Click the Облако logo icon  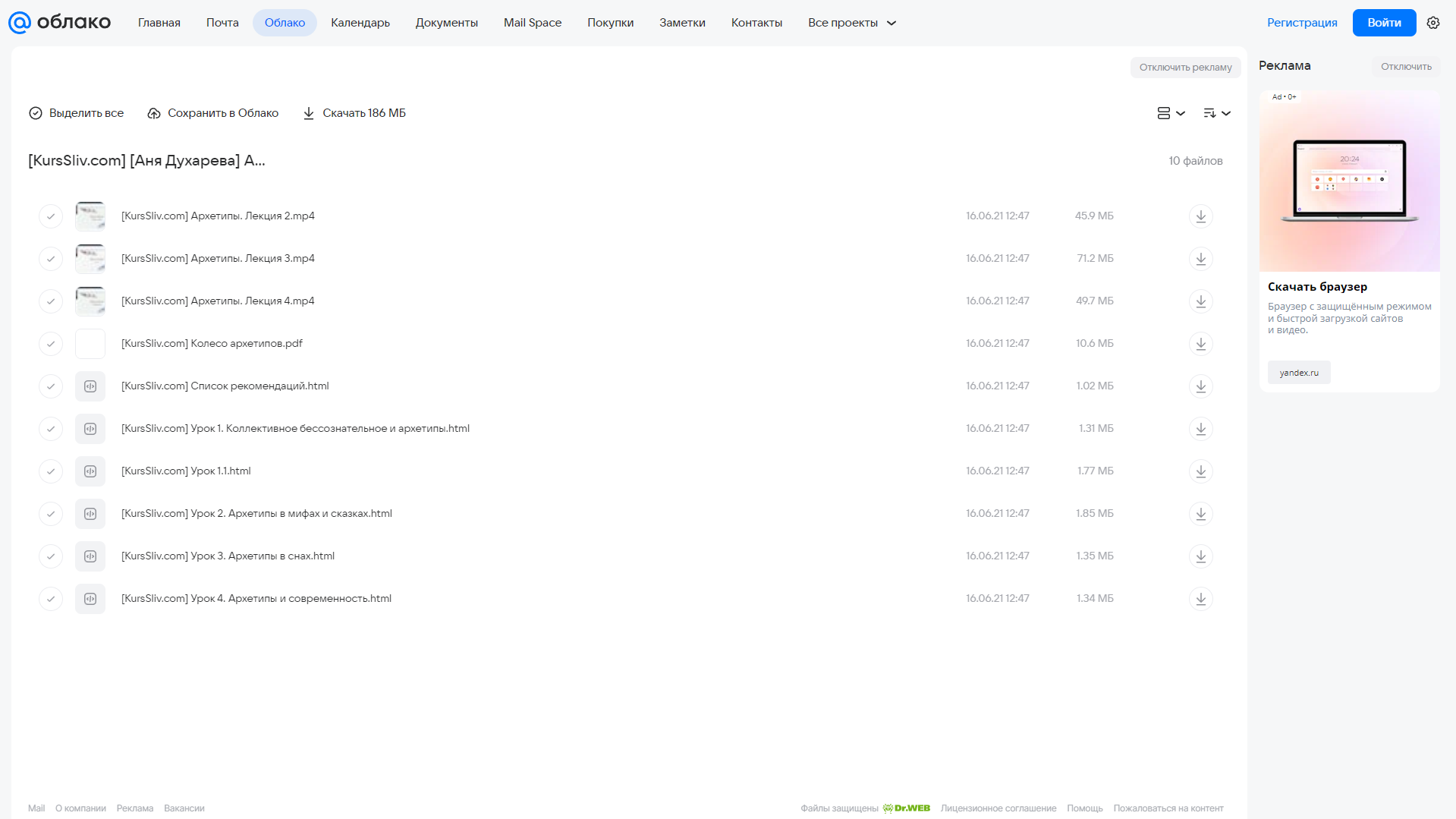(20, 23)
